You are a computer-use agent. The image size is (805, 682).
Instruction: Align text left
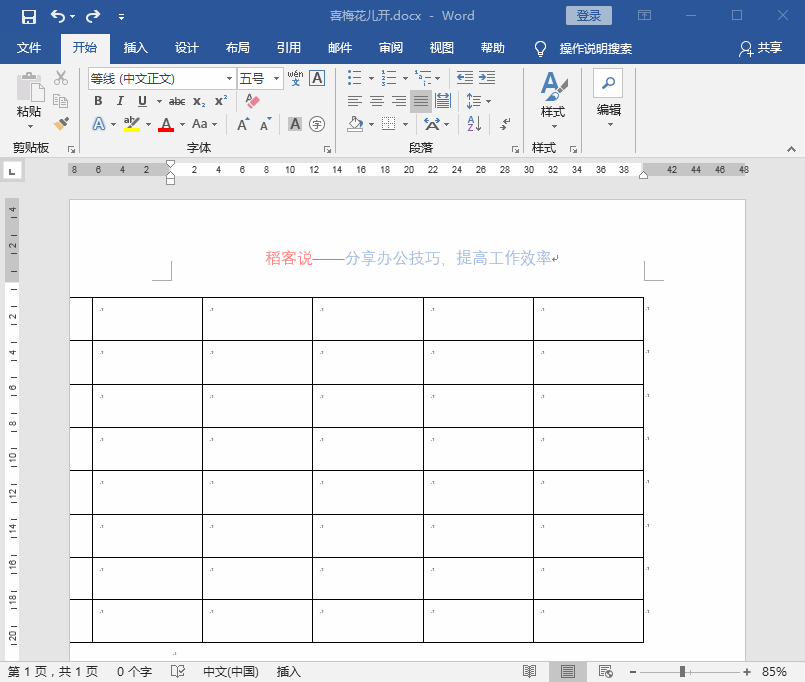tap(355, 101)
